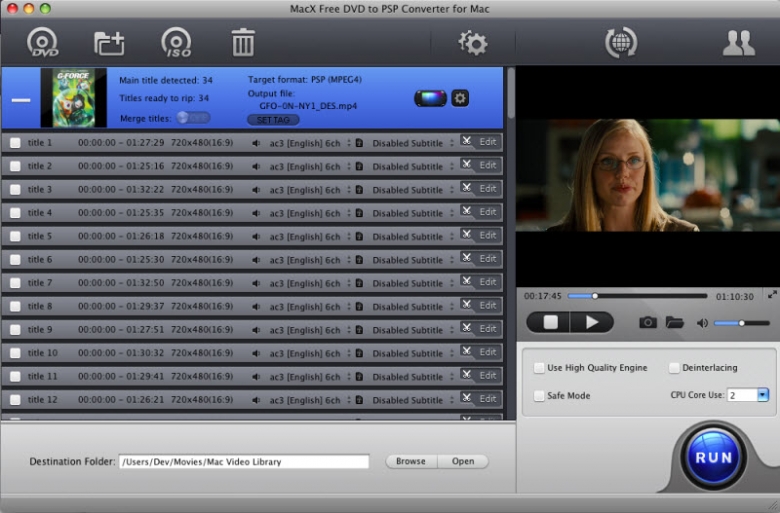Toggle the Merge titles switch
Image resolution: width=780 pixels, height=513 pixels.
193,117
